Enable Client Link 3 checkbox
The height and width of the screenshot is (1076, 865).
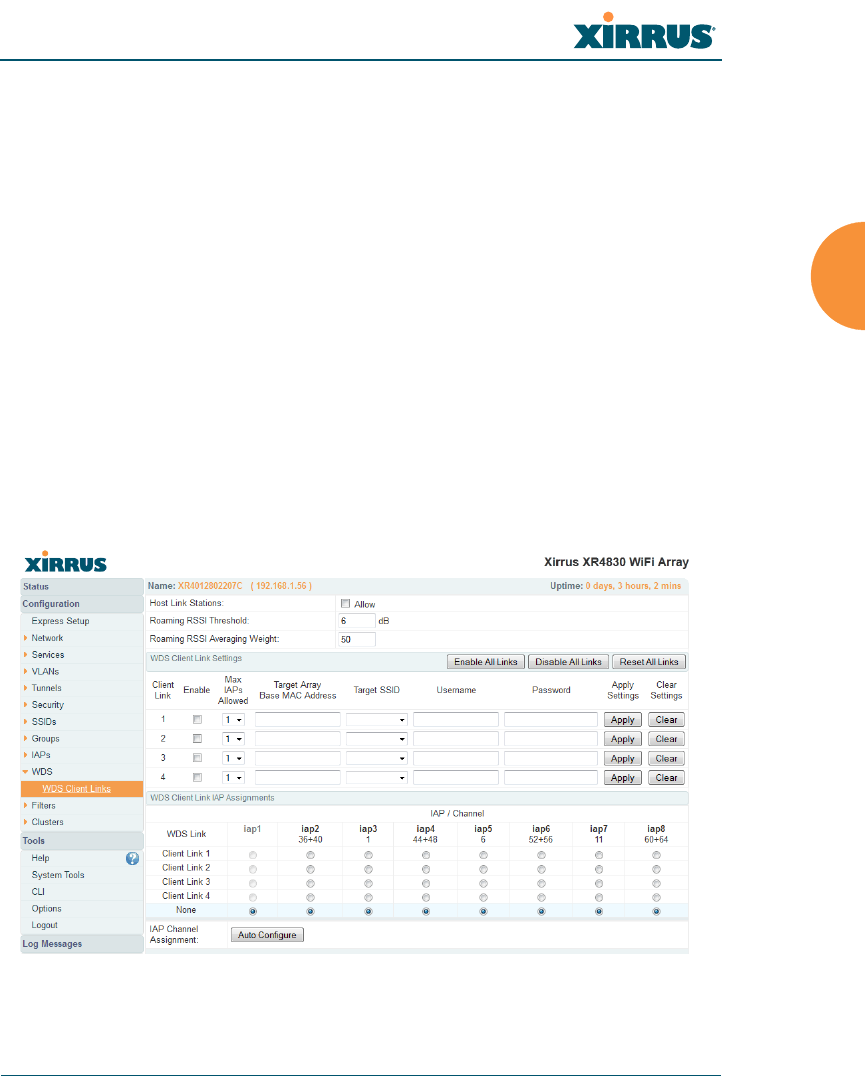pos(198,758)
